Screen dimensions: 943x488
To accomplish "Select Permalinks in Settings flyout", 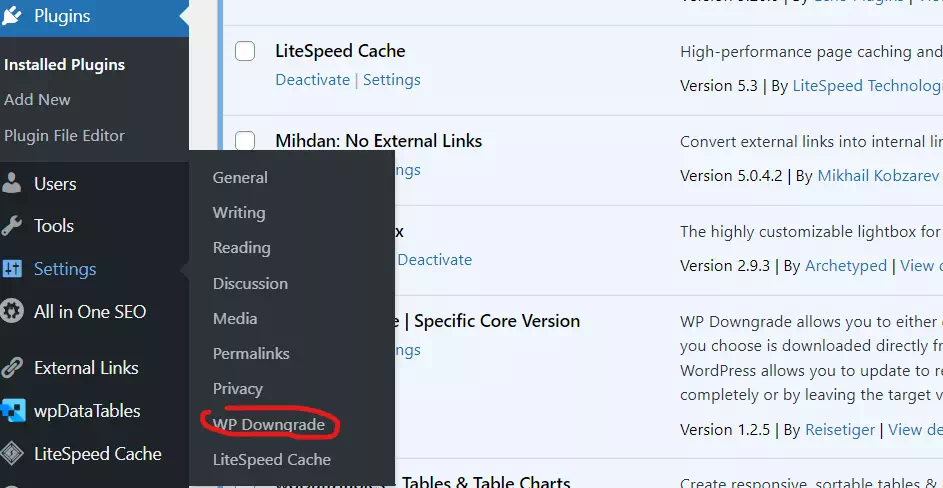I will tap(251, 353).
